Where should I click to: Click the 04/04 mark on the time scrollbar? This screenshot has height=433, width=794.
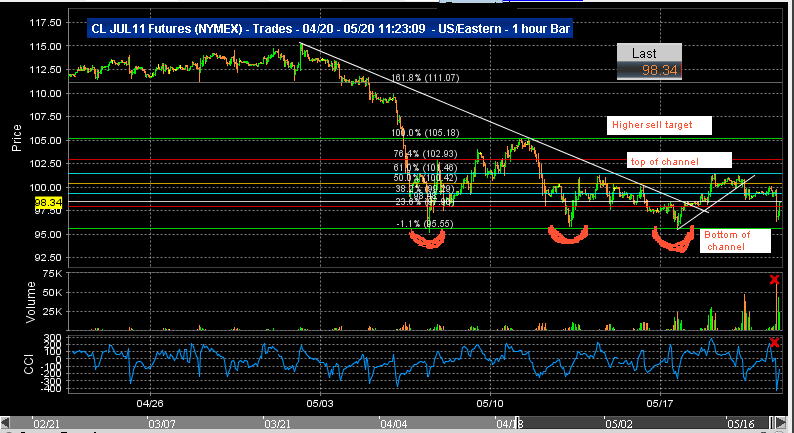coord(394,423)
